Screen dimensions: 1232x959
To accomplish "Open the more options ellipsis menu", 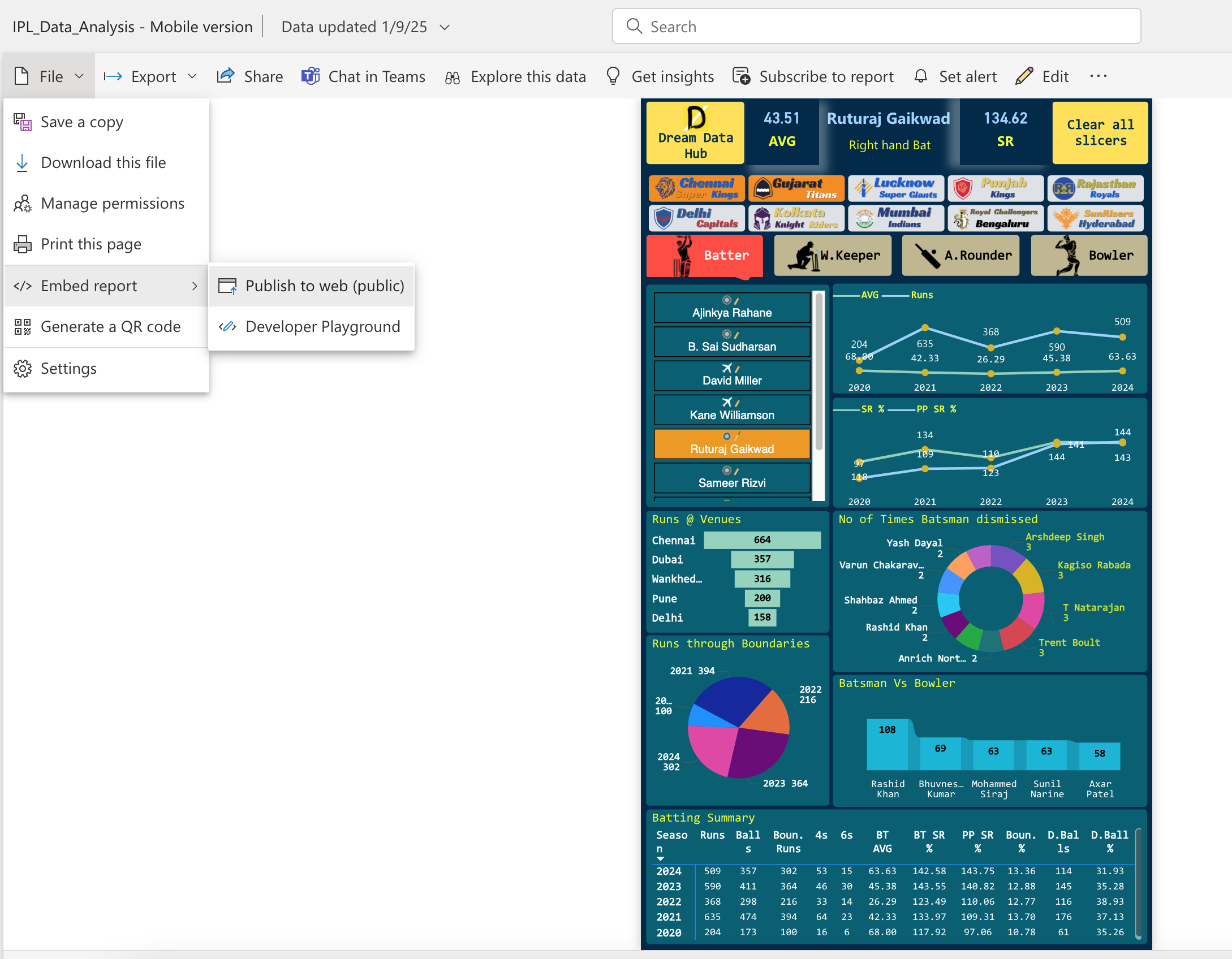I will pos(1098,76).
